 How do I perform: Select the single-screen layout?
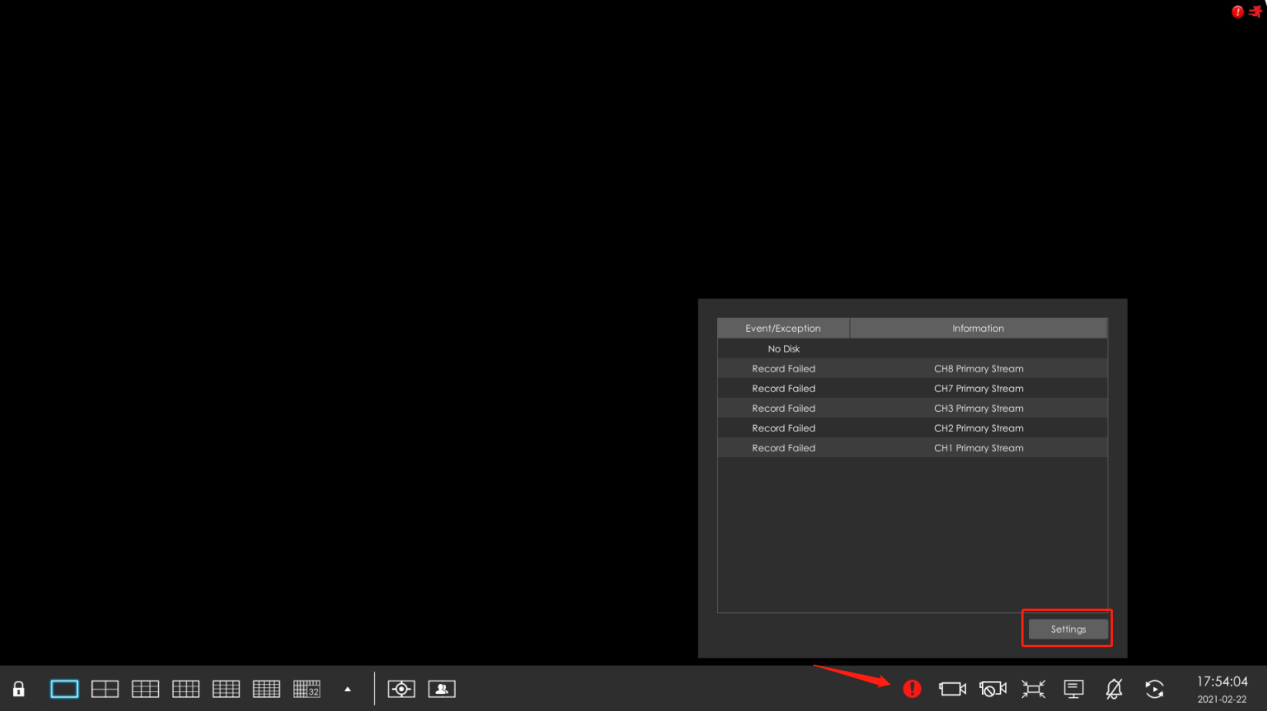65,689
